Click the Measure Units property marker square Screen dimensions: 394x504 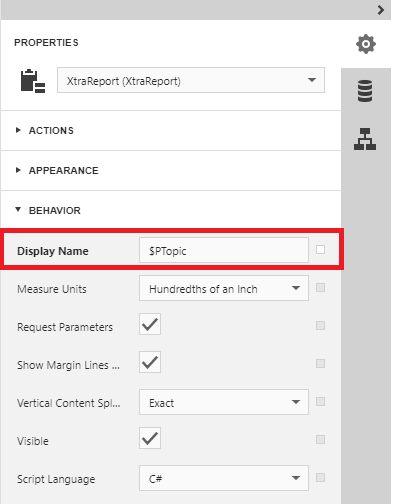point(320,287)
